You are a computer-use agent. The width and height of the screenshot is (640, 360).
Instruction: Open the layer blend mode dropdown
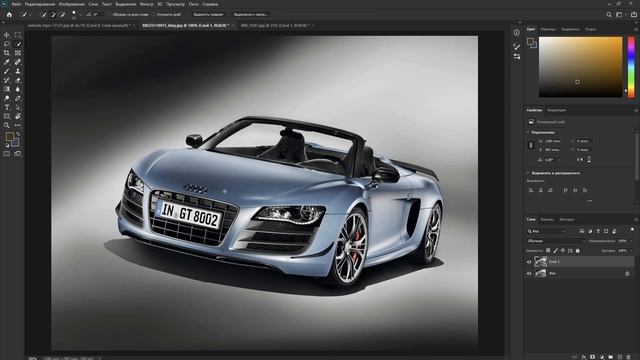(556, 241)
